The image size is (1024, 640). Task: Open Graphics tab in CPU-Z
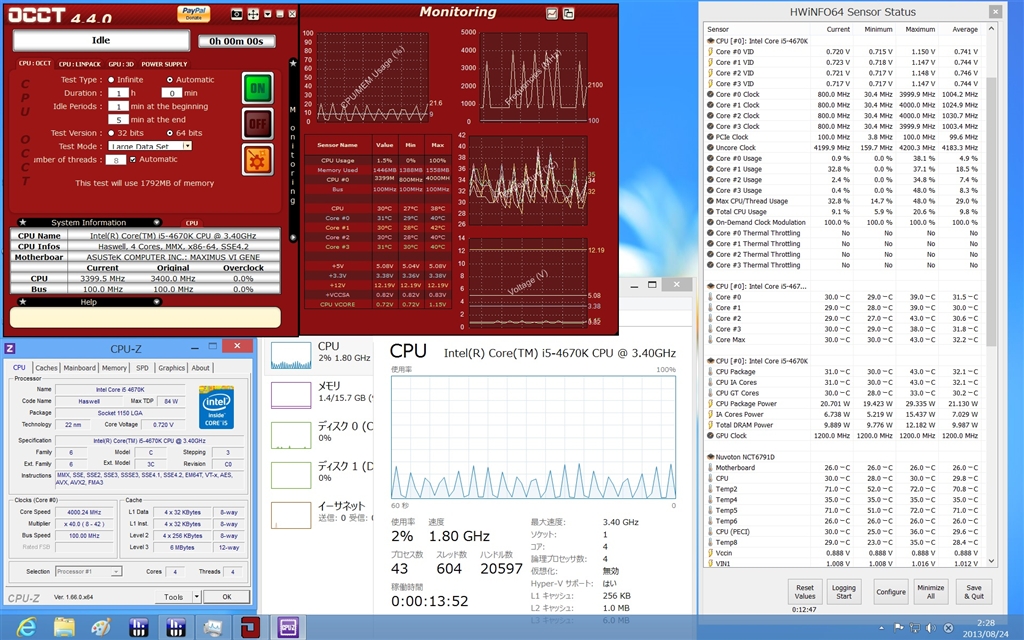click(x=172, y=368)
